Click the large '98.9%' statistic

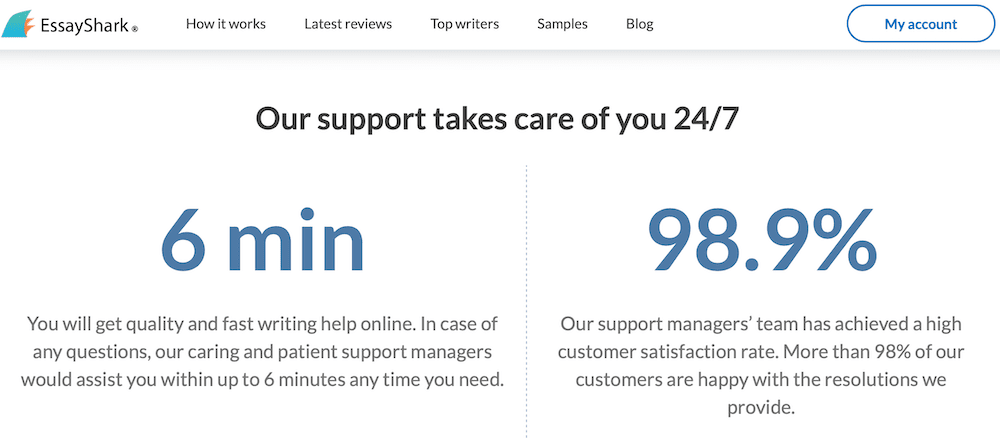(762, 239)
